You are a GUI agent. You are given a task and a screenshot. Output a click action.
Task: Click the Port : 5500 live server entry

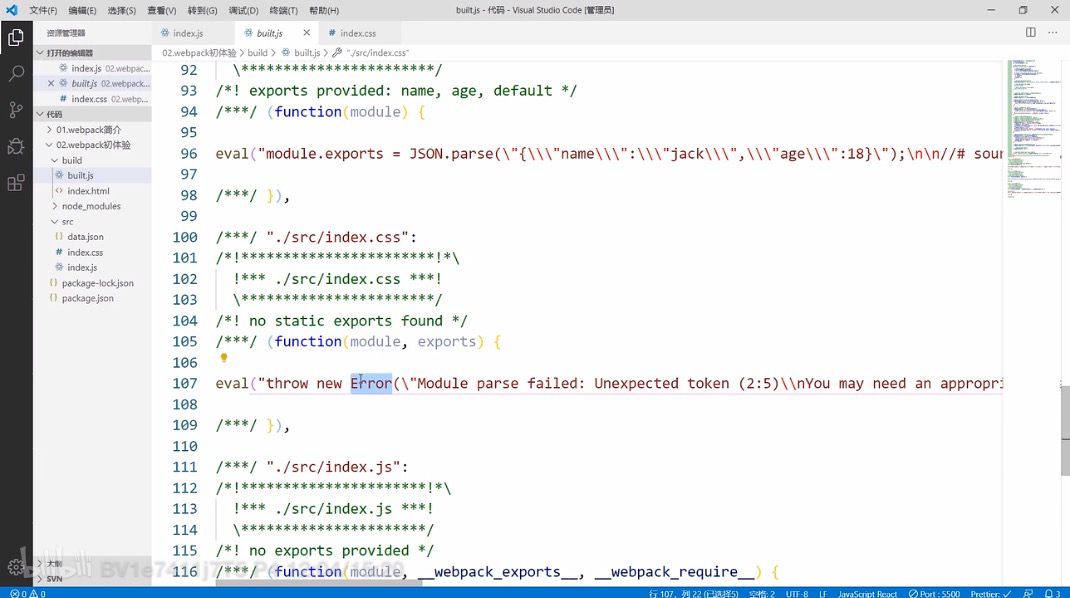click(934, 593)
